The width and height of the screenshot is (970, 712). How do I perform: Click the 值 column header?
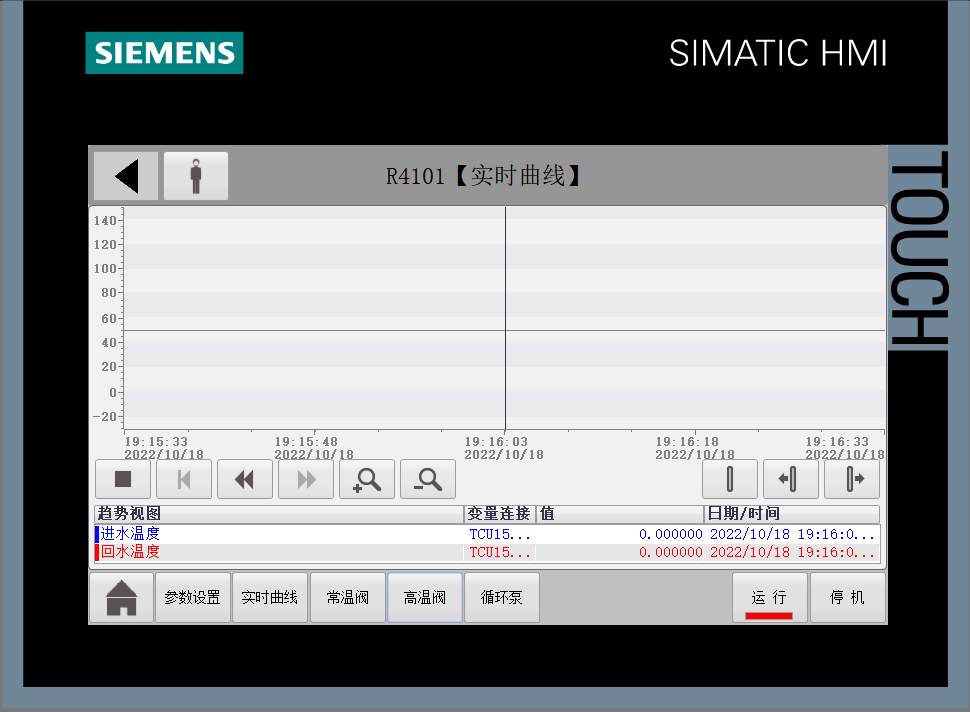coord(620,514)
